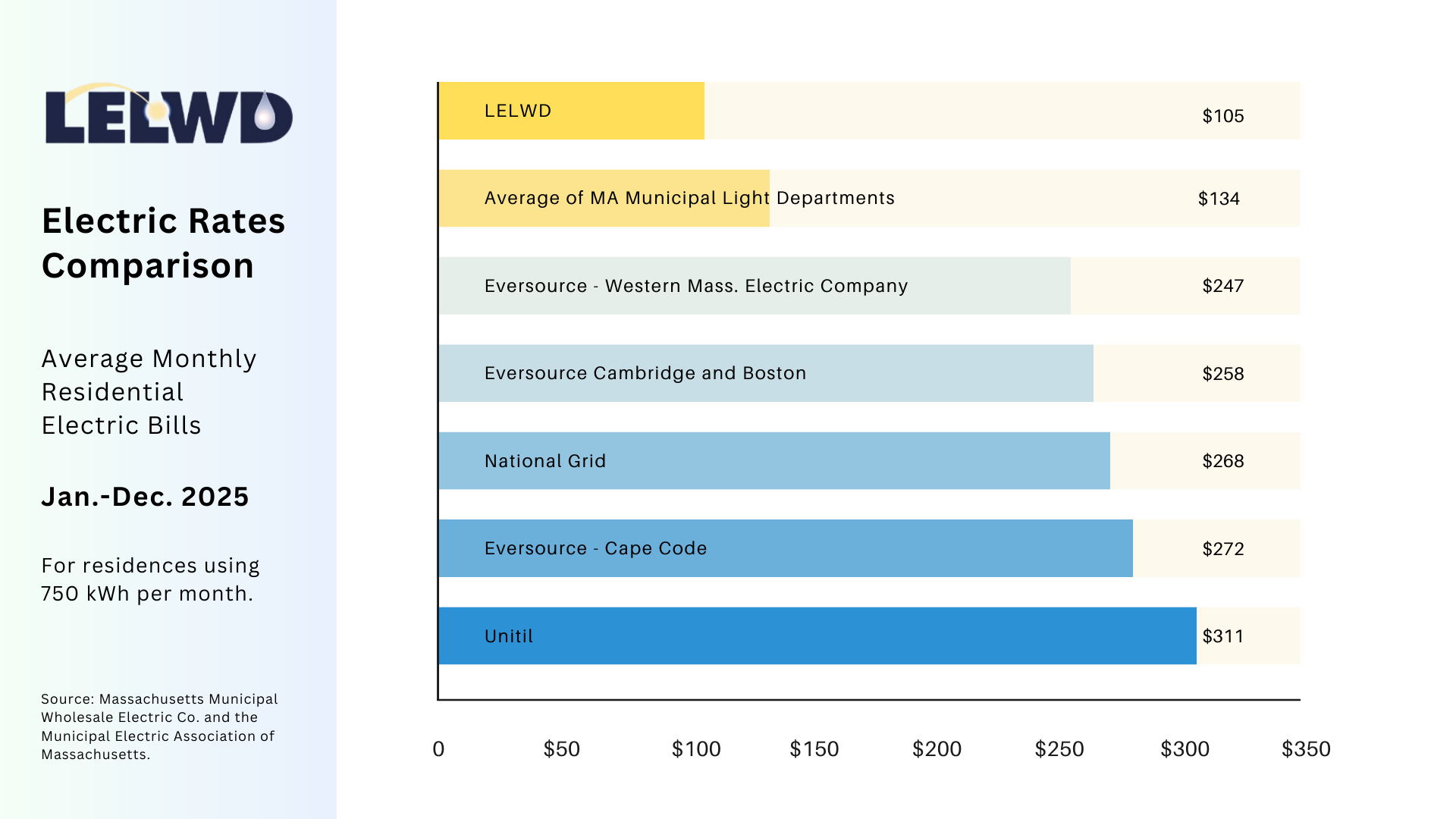1456x819 pixels.
Task: Click the $311 value label
Action: point(1222,636)
